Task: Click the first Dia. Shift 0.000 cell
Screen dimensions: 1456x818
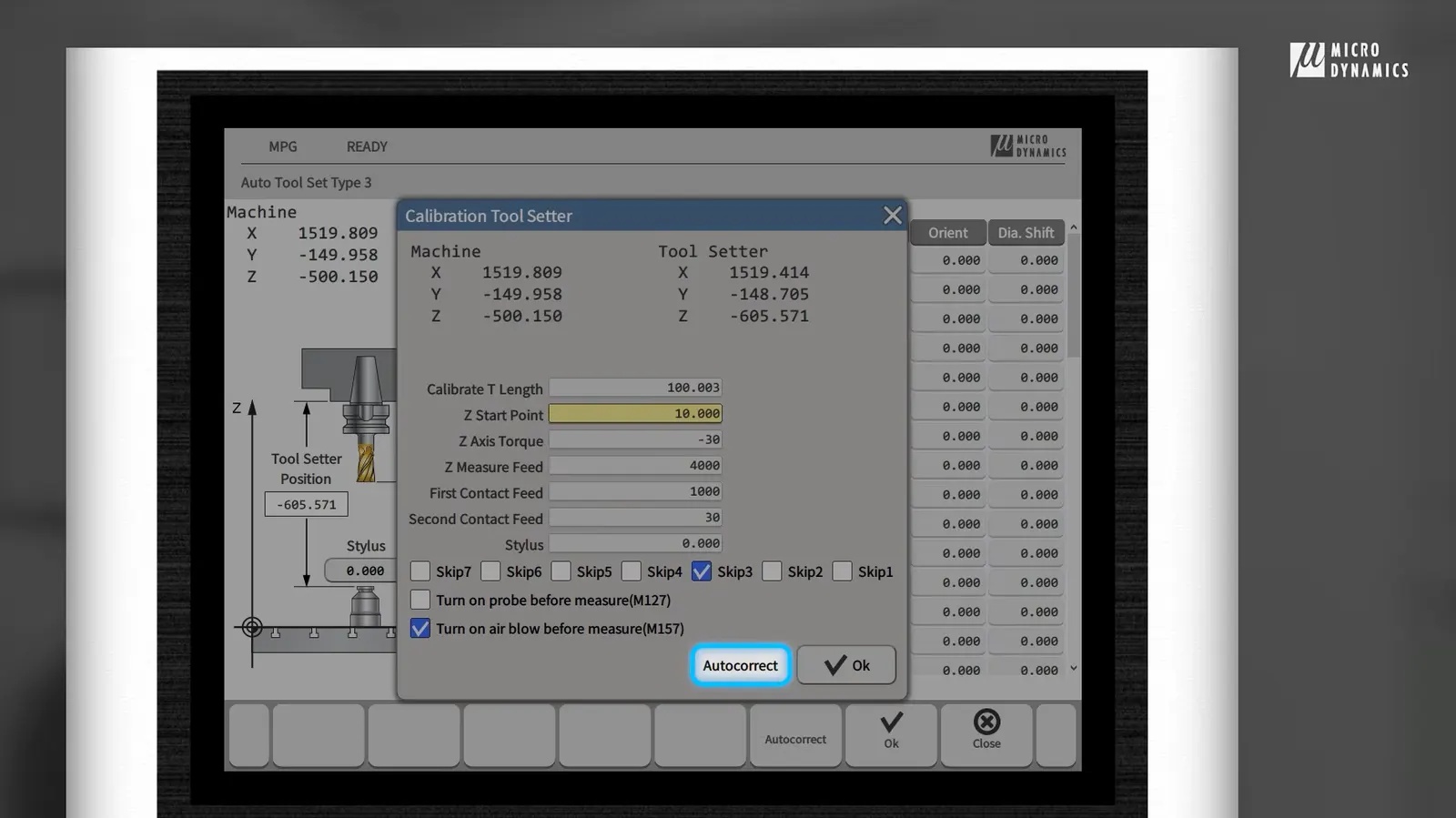Action: pos(1026,260)
